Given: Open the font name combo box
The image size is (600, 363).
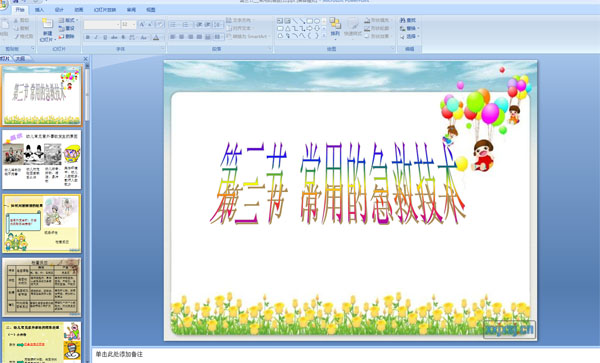Looking at the screenshot, I should (102, 25).
